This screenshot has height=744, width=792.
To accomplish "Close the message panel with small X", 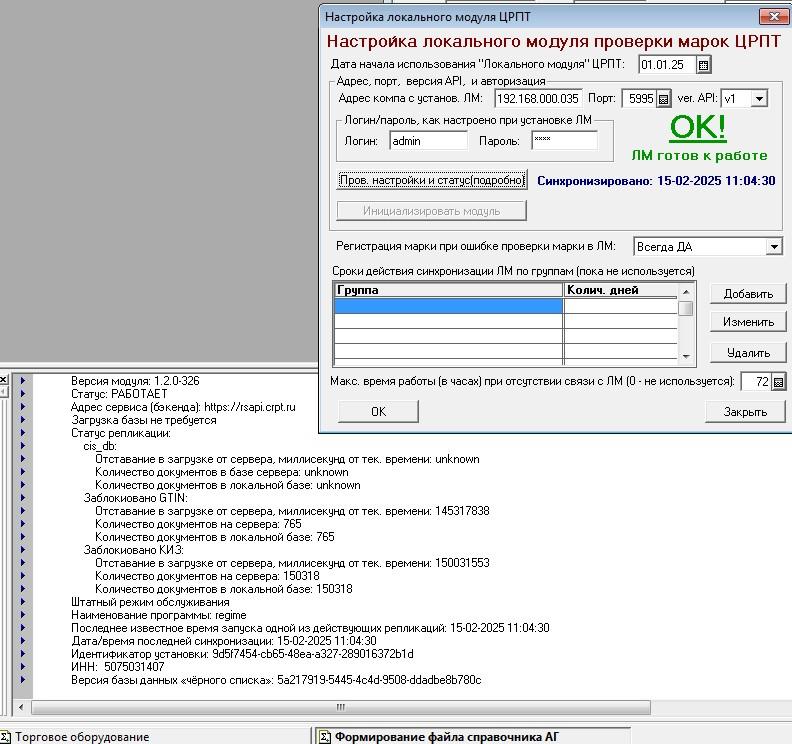I will 4,380.
